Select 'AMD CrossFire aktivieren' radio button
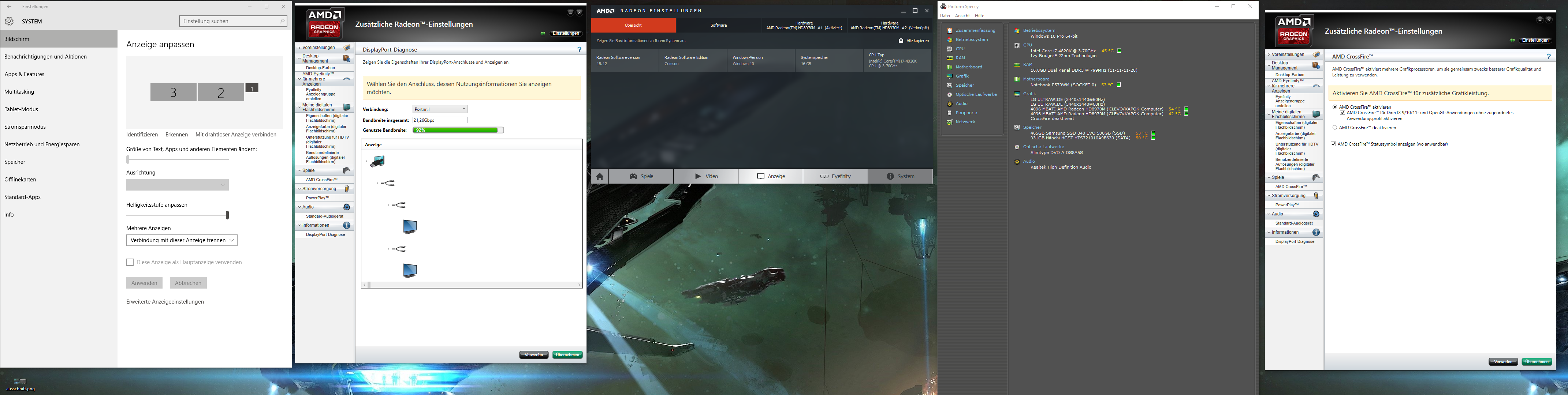The width and height of the screenshot is (1568, 395). (x=1335, y=107)
